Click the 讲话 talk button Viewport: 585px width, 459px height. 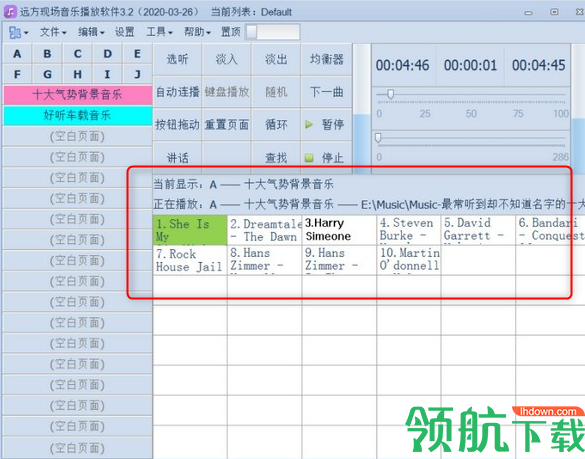(177, 157)
